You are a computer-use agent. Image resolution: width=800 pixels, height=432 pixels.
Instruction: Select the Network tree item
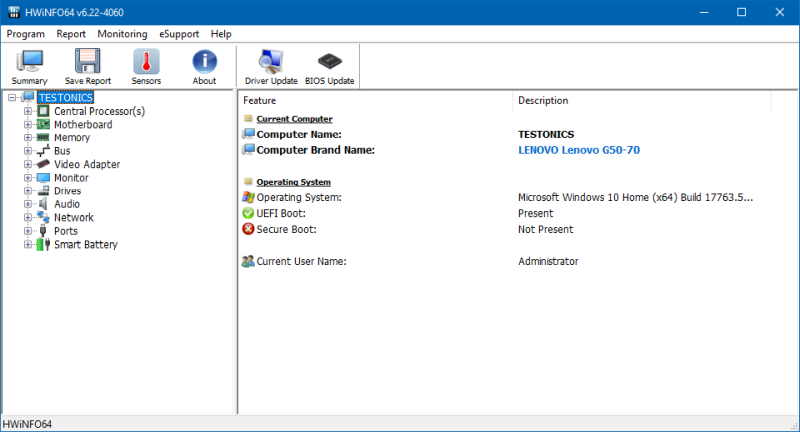(x=74, y=217)
